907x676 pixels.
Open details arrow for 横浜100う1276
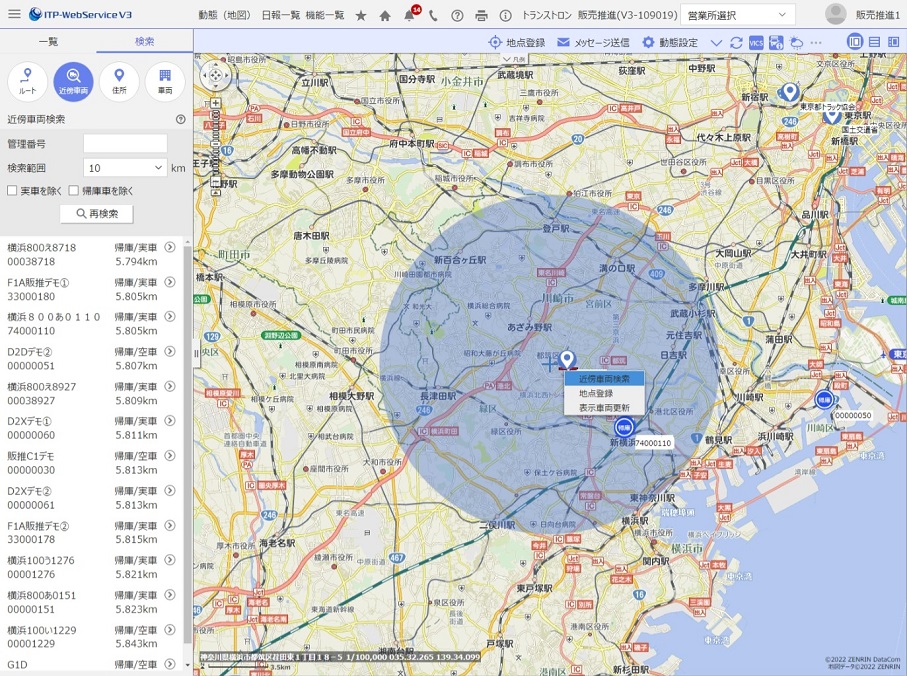[169, 560]
